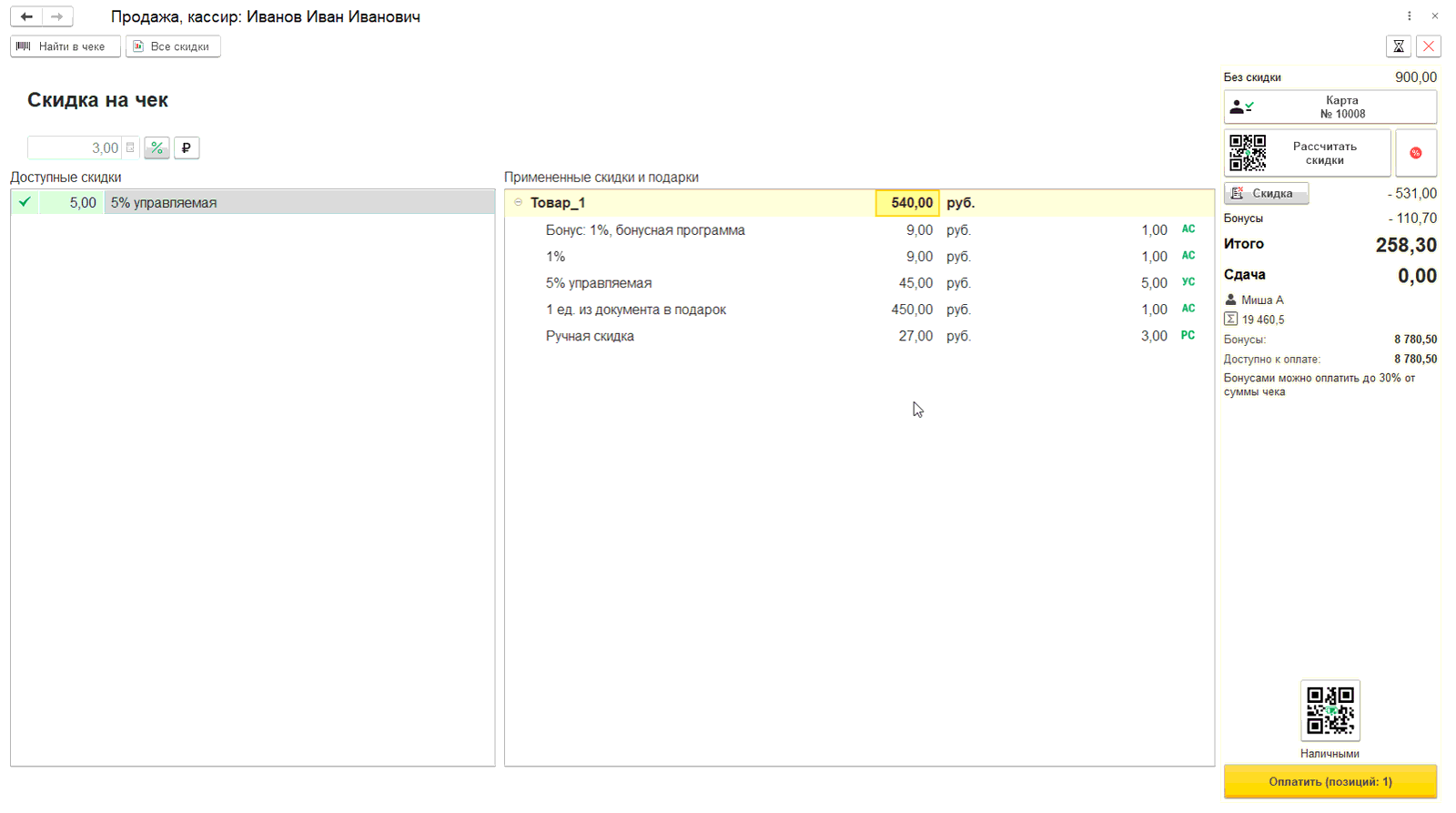This screenshot has width=1456, height=813.
Task: Click the customer icon on the card button
Action: (1241, 107)
